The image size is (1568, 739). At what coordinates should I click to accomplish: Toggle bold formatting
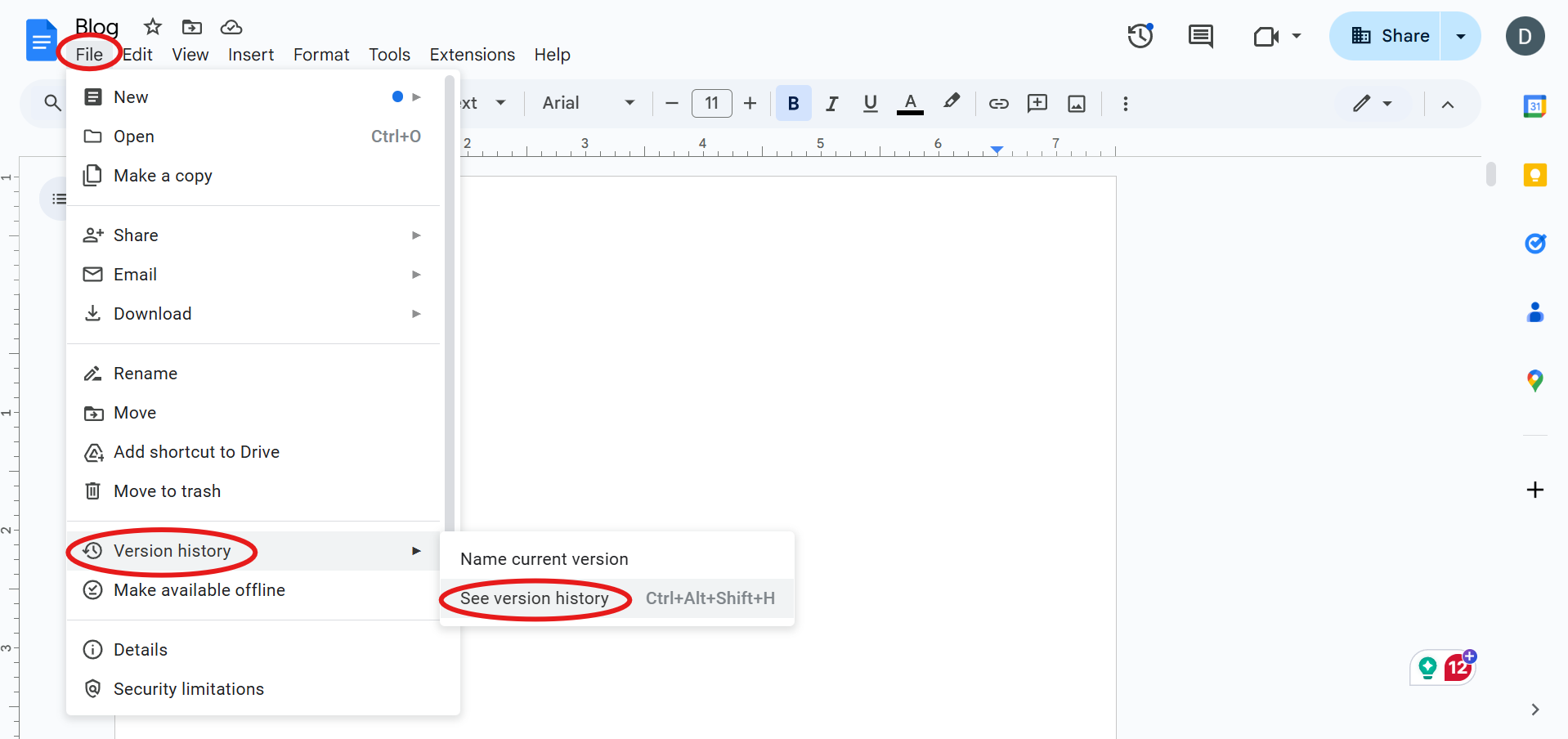[792, 103]
